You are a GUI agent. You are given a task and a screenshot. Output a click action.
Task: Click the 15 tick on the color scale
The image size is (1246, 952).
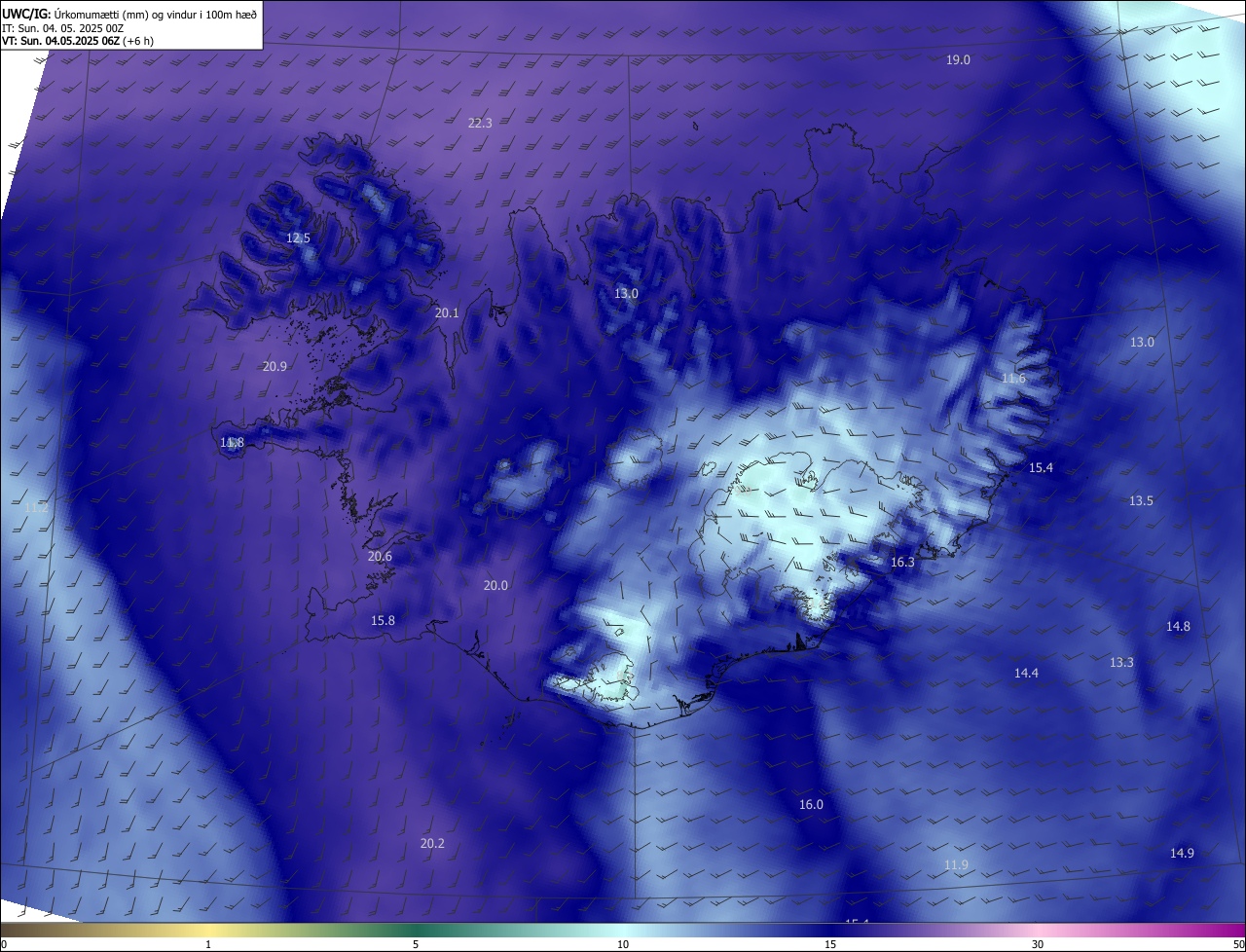click(x=830, y=945)
